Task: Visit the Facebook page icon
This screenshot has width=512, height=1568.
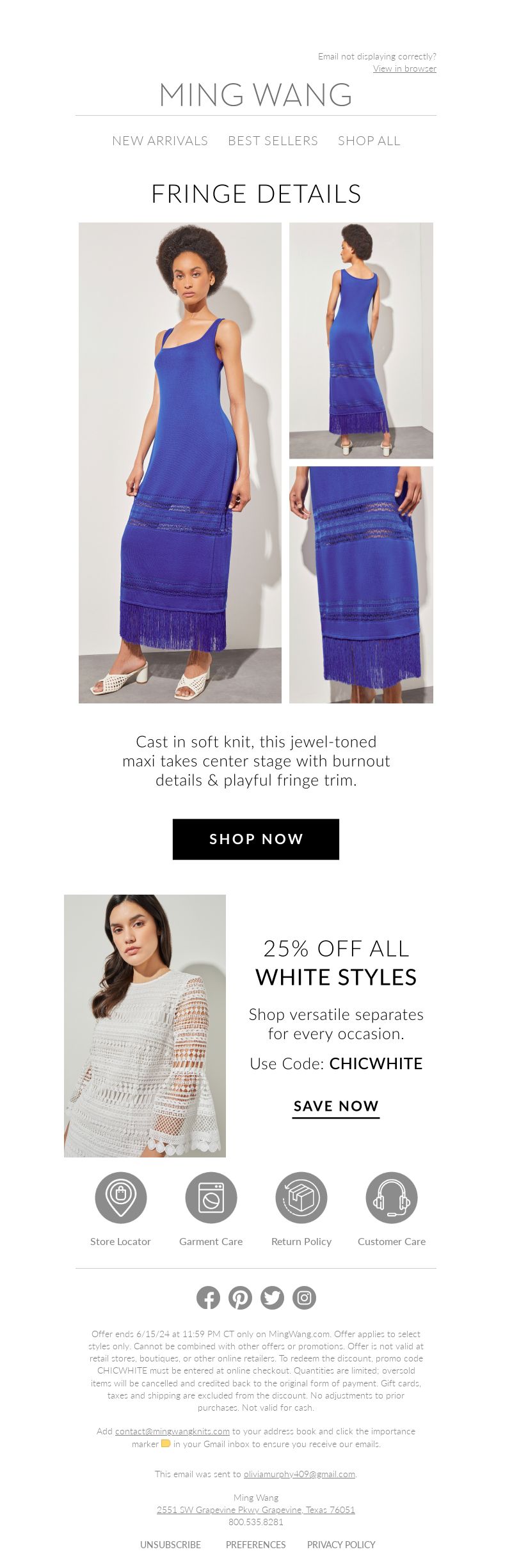Action: pos(208,1298)
